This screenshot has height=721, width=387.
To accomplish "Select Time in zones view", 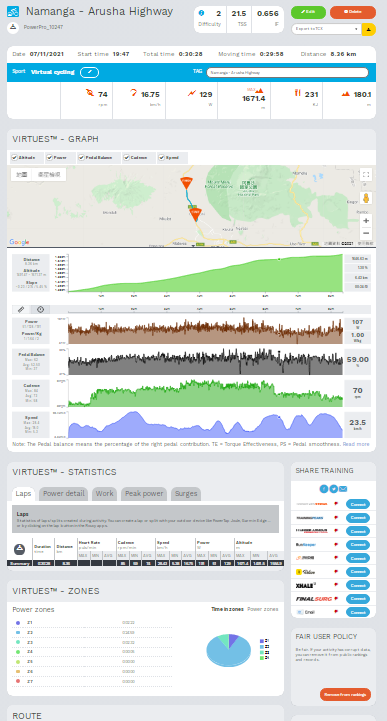I will pos(227,609).
